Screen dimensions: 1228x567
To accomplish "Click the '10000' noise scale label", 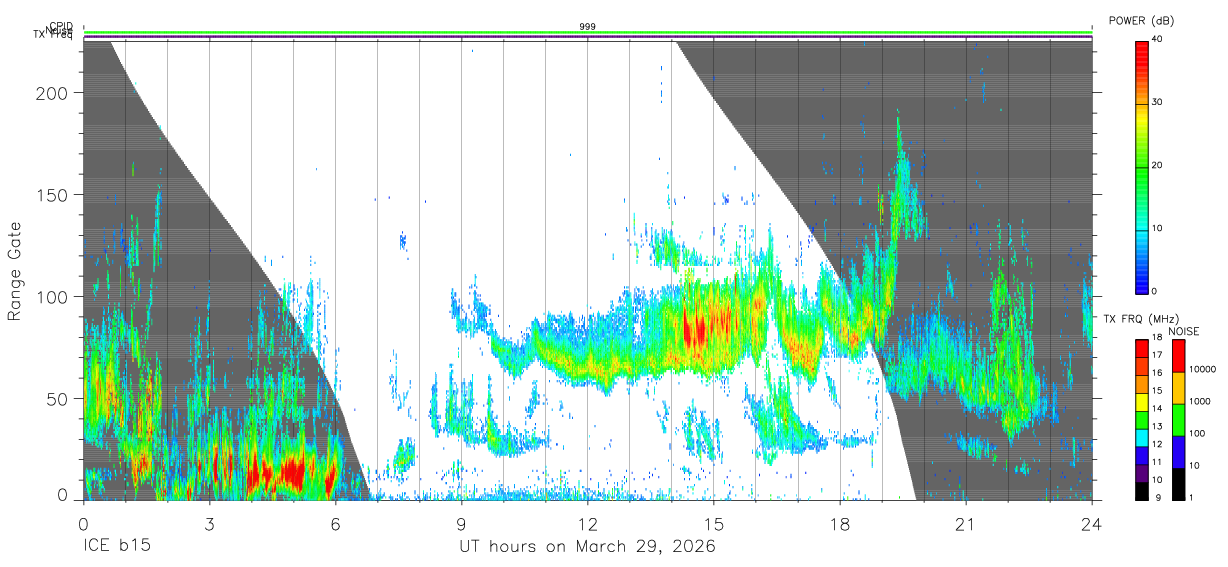I will pyautogui.click(x=1202, y=369).
